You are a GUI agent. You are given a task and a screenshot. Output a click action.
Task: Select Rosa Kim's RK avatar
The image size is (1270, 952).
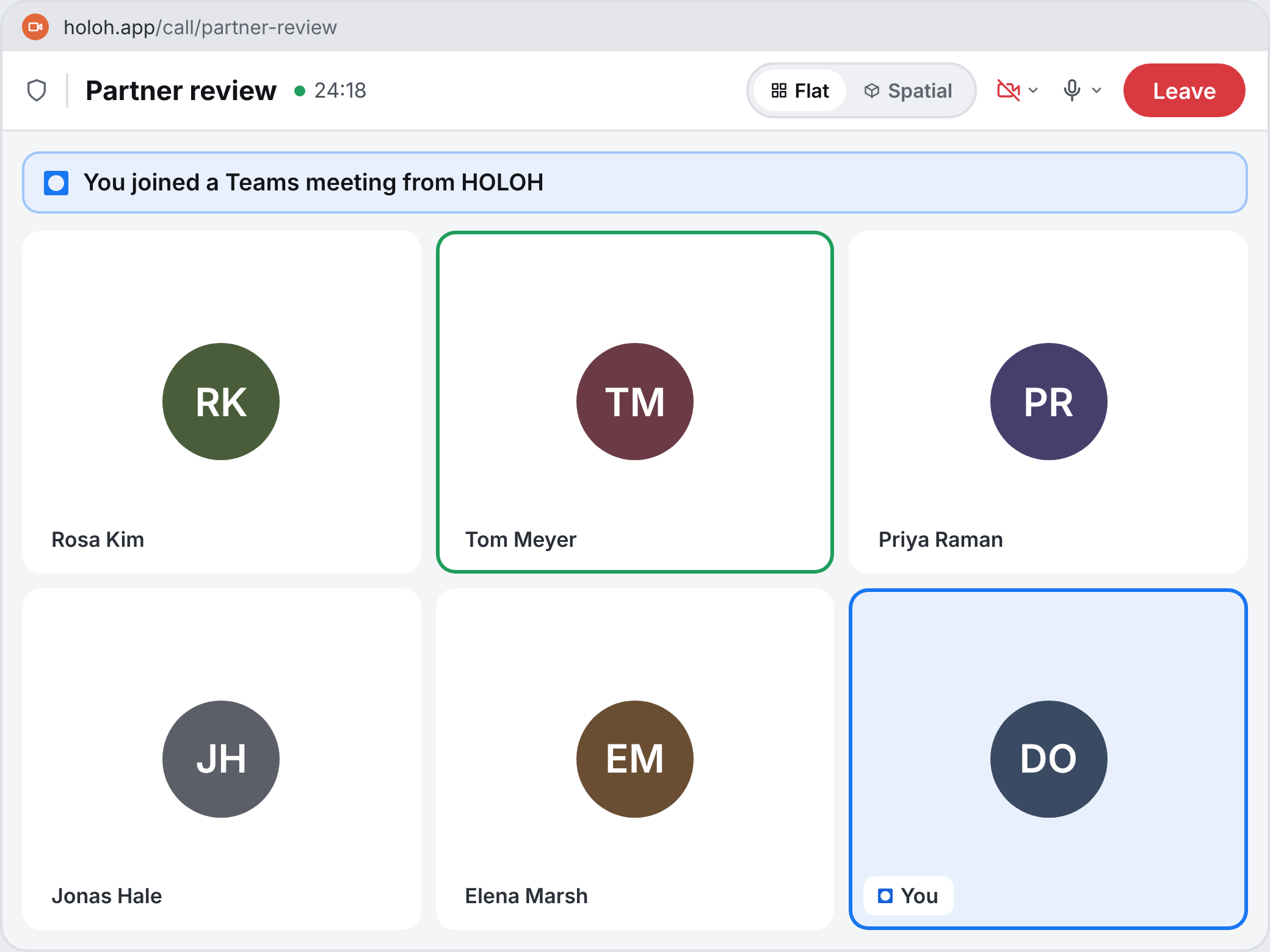221,402
